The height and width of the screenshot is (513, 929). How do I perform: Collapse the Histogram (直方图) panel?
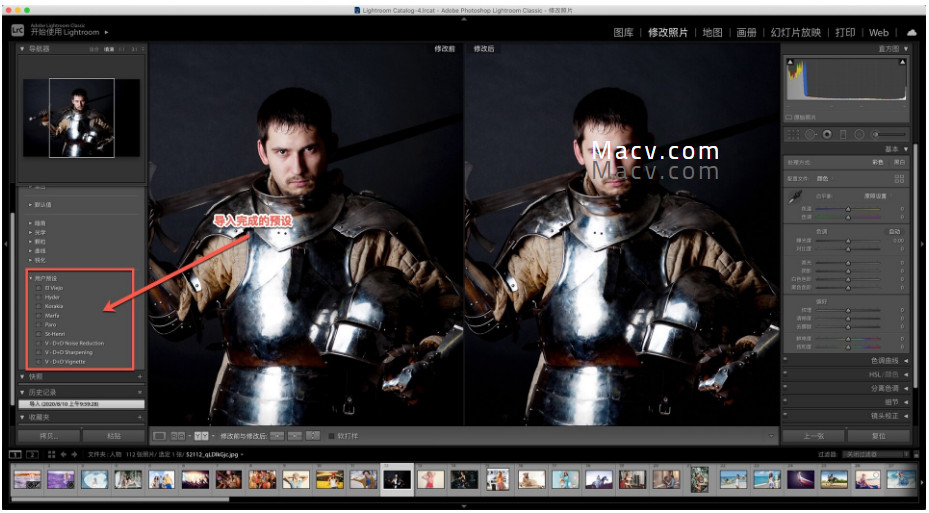tap(906, 49)
